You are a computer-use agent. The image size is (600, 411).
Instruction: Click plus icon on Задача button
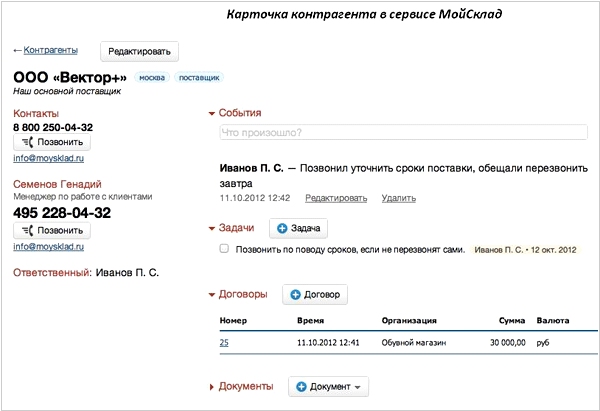tap(282, 228)
